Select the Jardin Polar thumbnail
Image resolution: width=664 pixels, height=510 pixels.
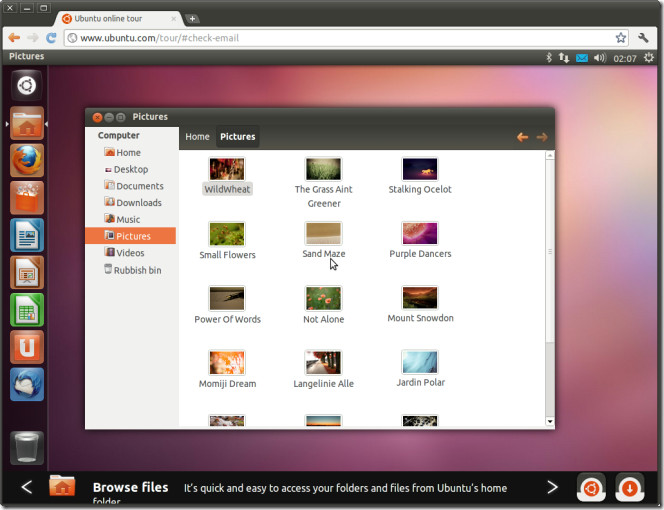pos(420,362)
